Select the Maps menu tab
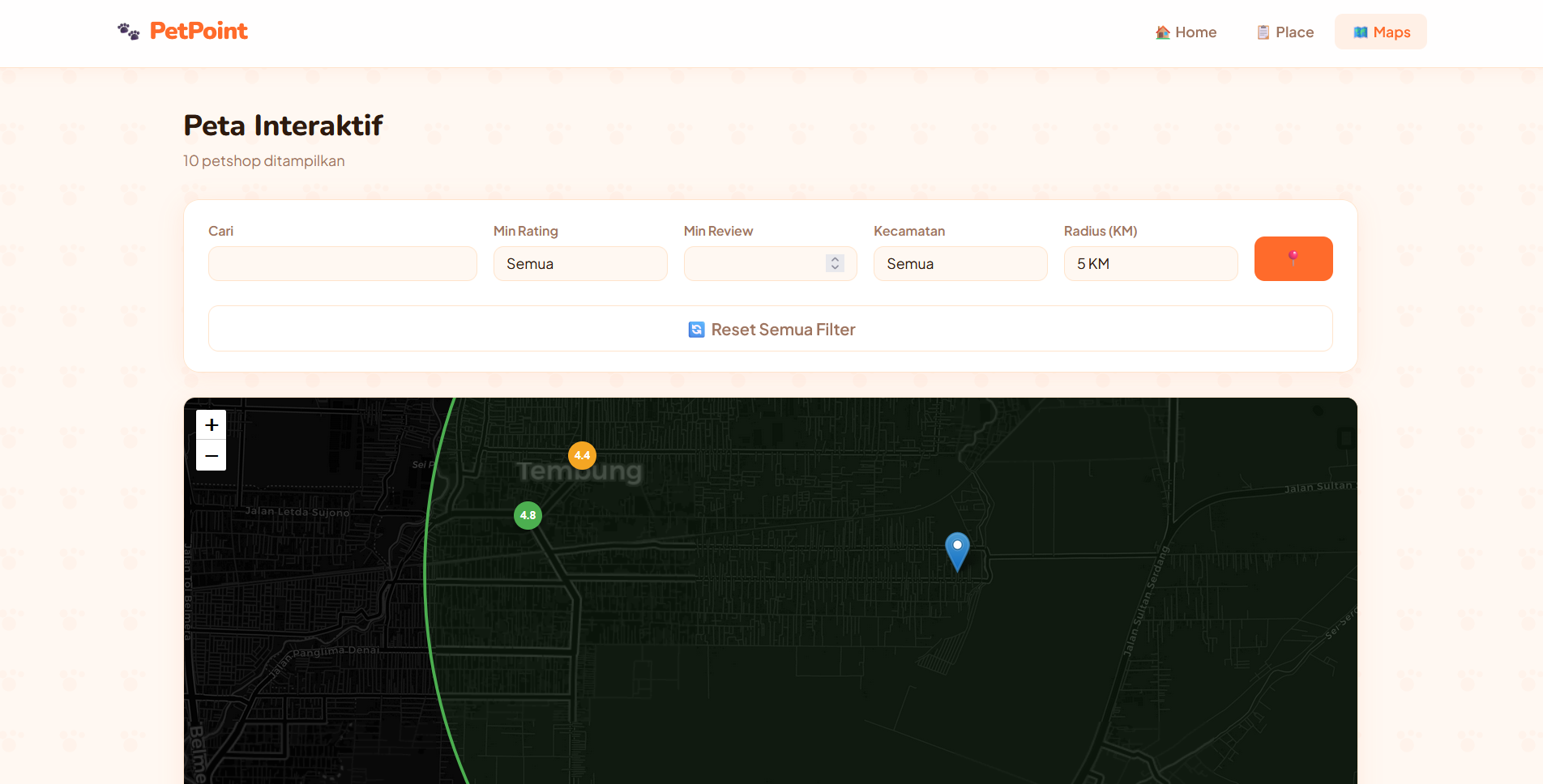 pyautogui.click(x=1381, y=32)
